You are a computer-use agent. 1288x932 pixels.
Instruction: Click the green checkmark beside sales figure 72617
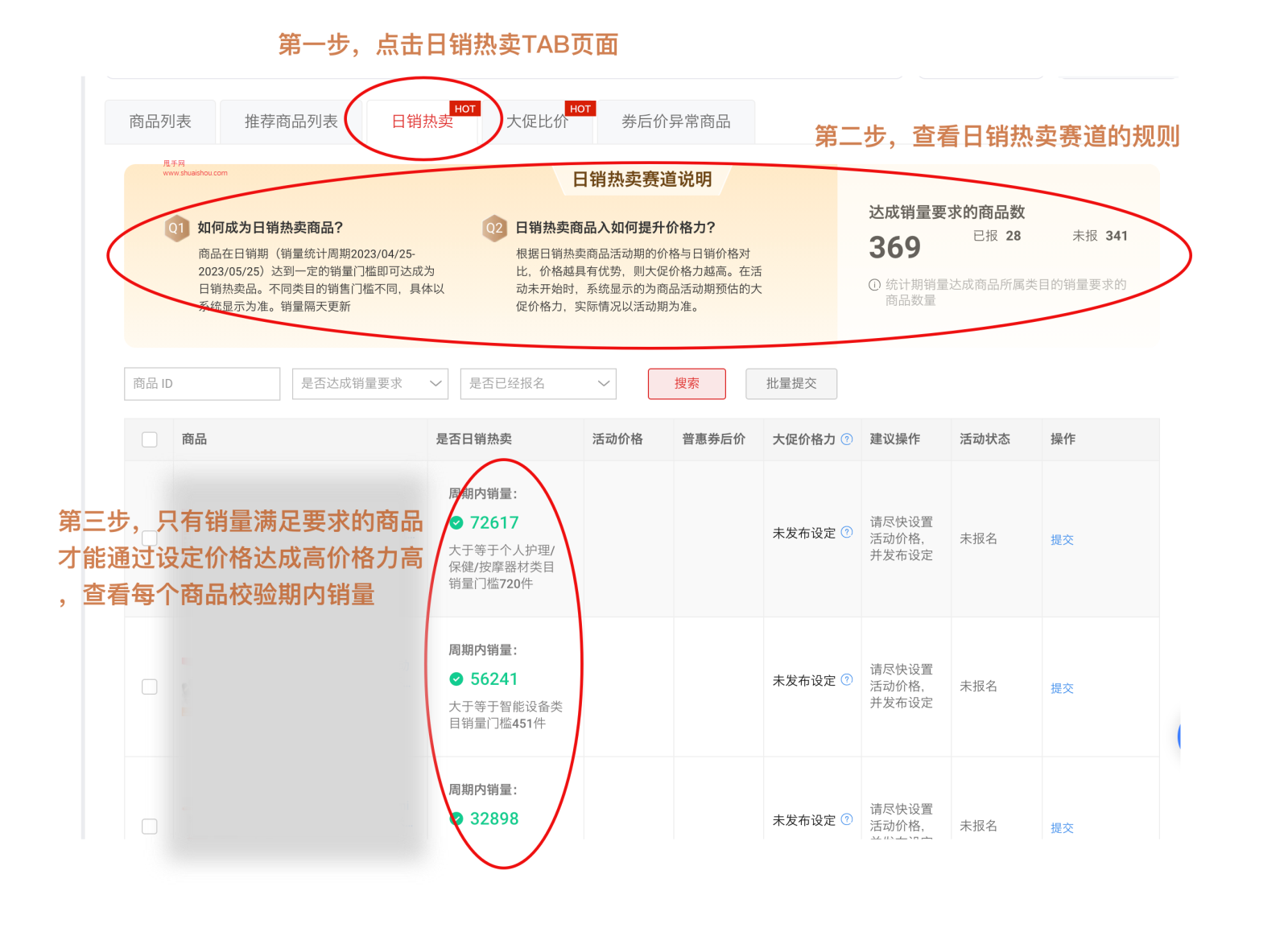[x=456, y=522]
